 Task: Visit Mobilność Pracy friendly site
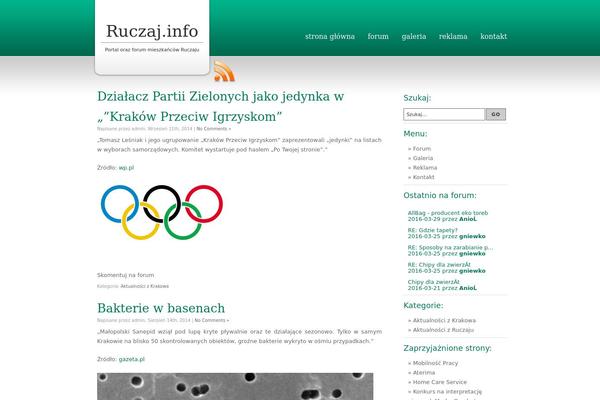435,363
